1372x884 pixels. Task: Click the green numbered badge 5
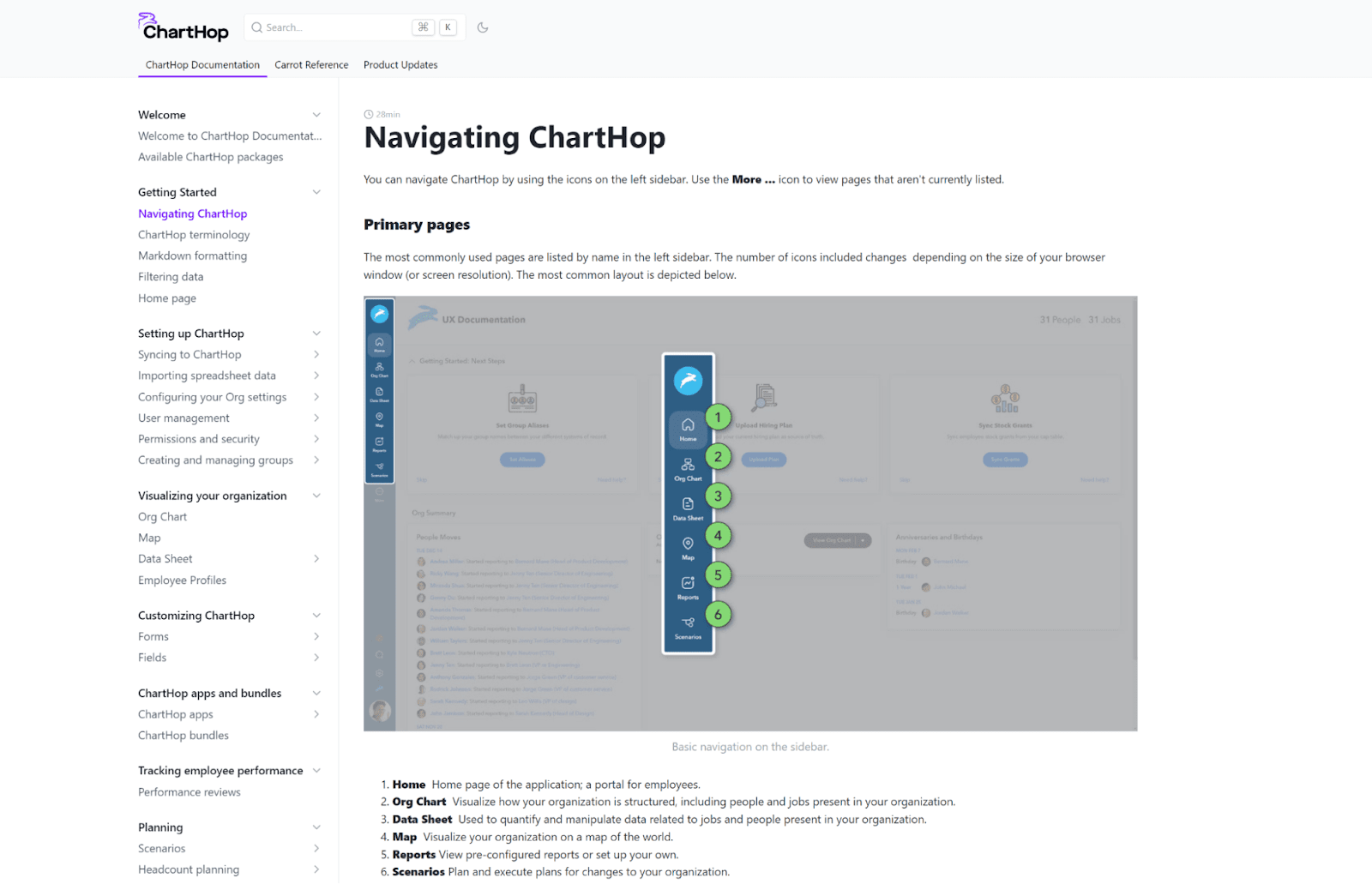click(717, 574)
